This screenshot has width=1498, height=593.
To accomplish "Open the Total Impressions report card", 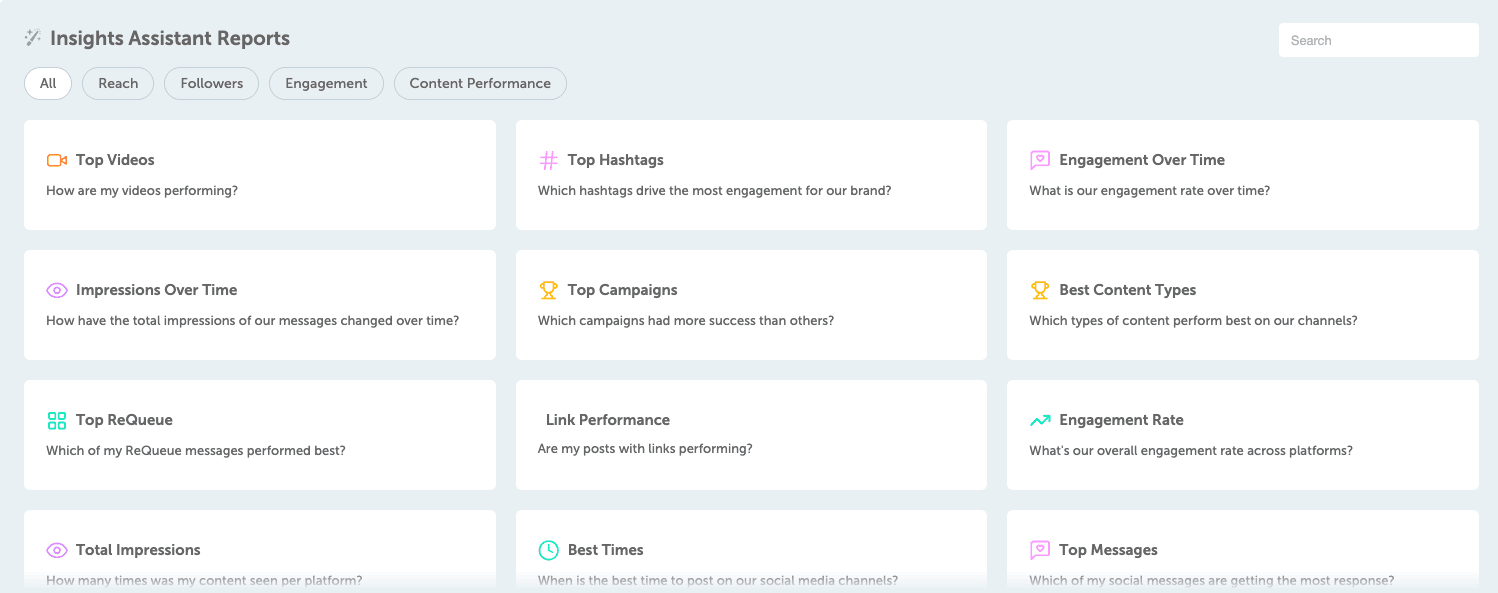I will tap(259, 551).
